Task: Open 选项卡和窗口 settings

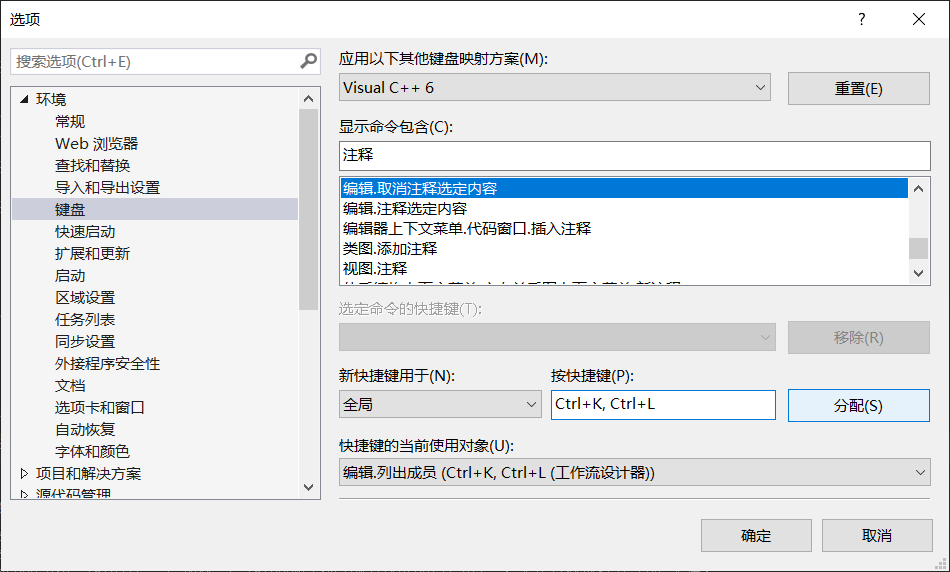Action: pyautogui.click(x=99, y=407)
